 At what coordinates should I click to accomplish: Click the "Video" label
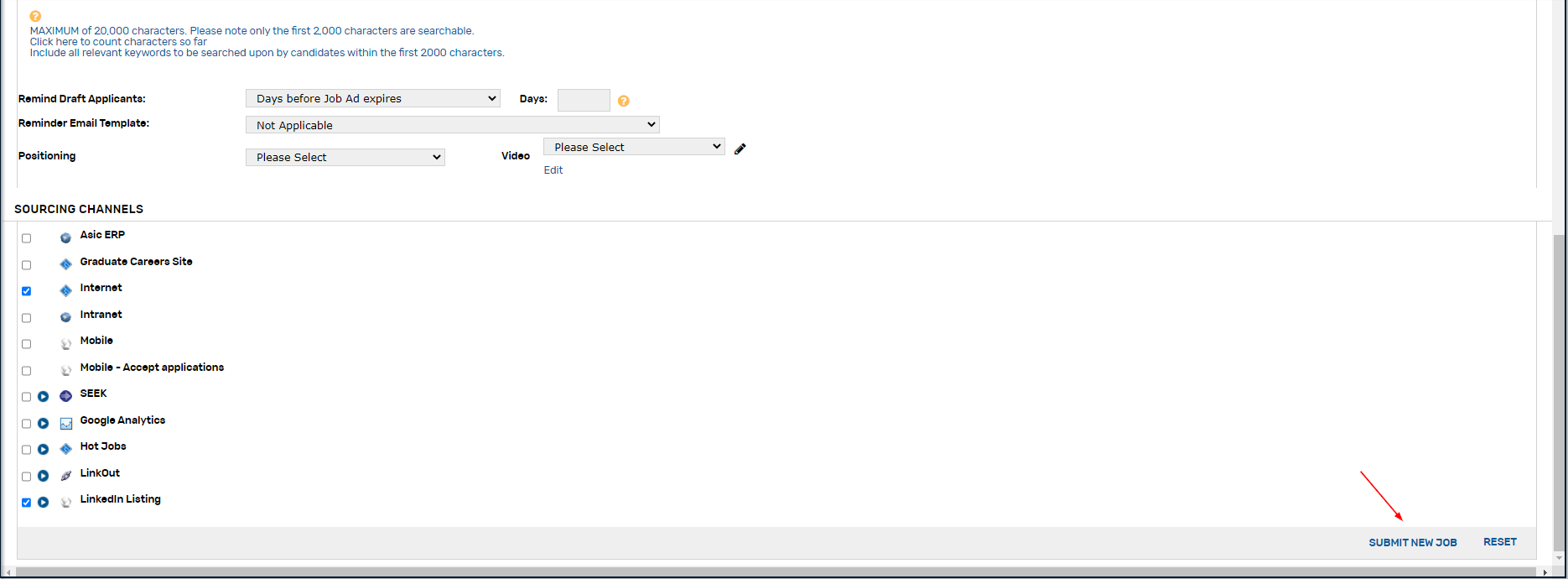(516, 156)
